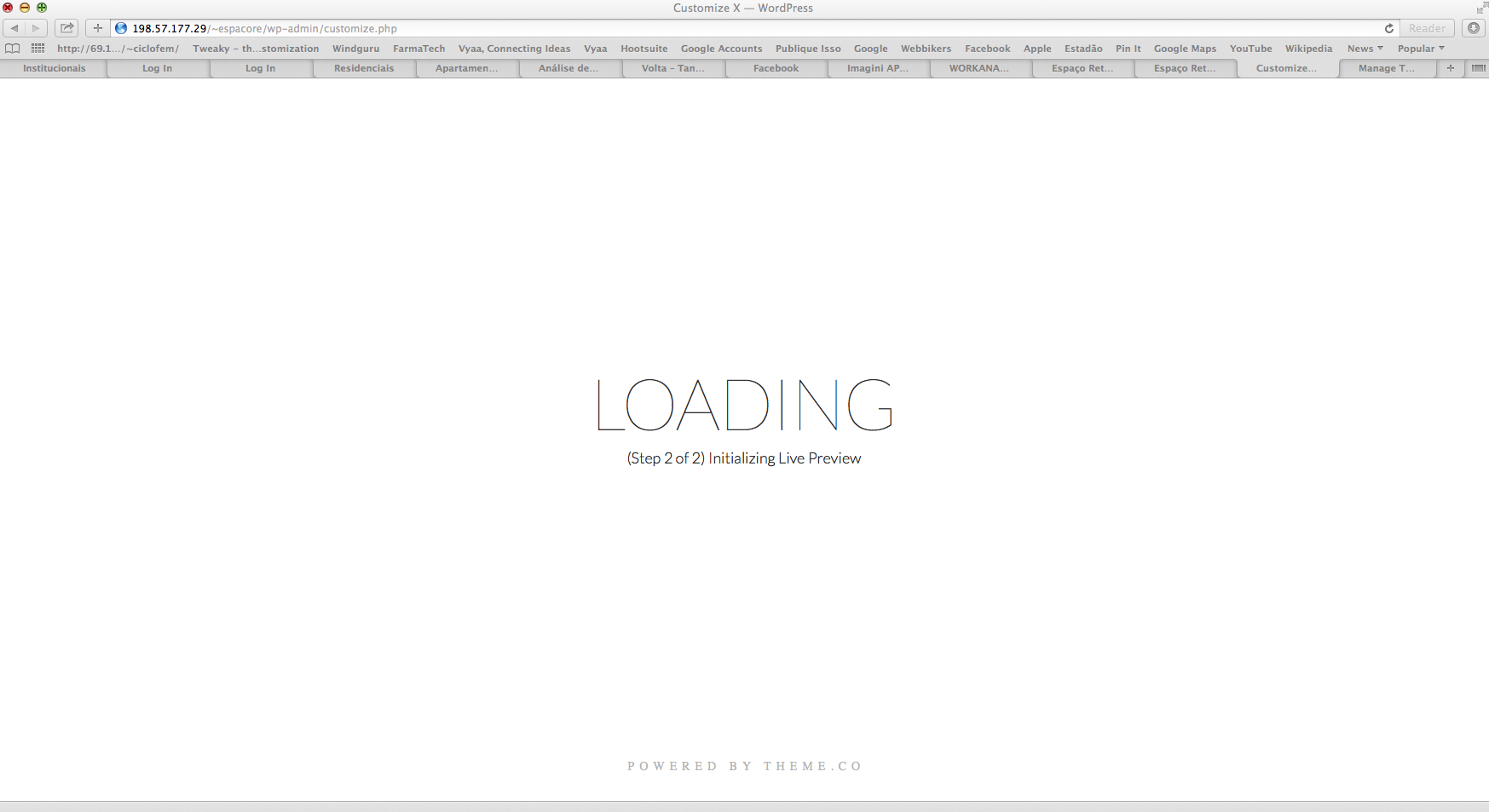Switch to the Volta - Tan... tab
This screenshot has height=812, width=1489.
coord(673,68)
